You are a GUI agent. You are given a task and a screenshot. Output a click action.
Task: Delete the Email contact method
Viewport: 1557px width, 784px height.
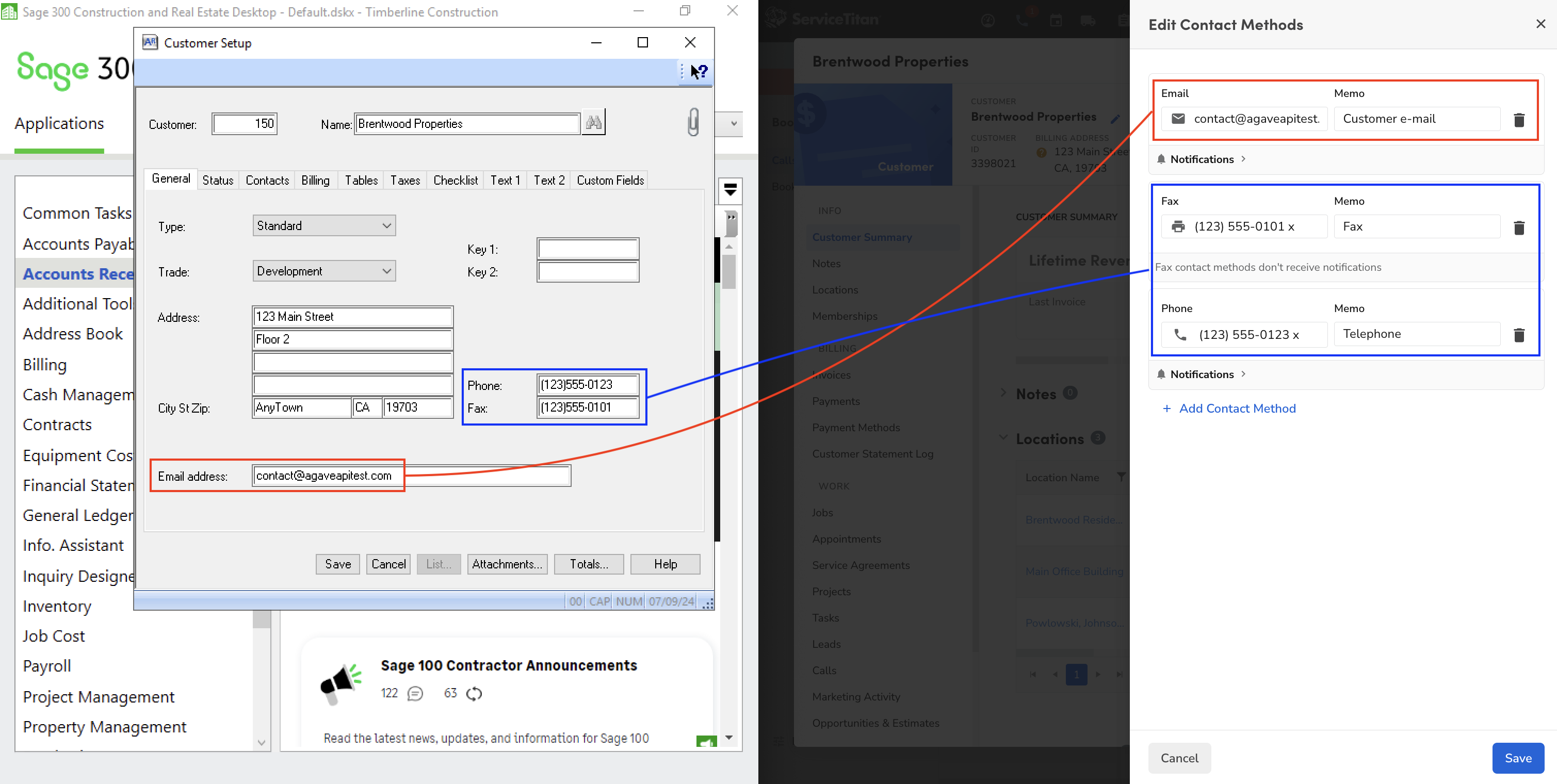1518,119
